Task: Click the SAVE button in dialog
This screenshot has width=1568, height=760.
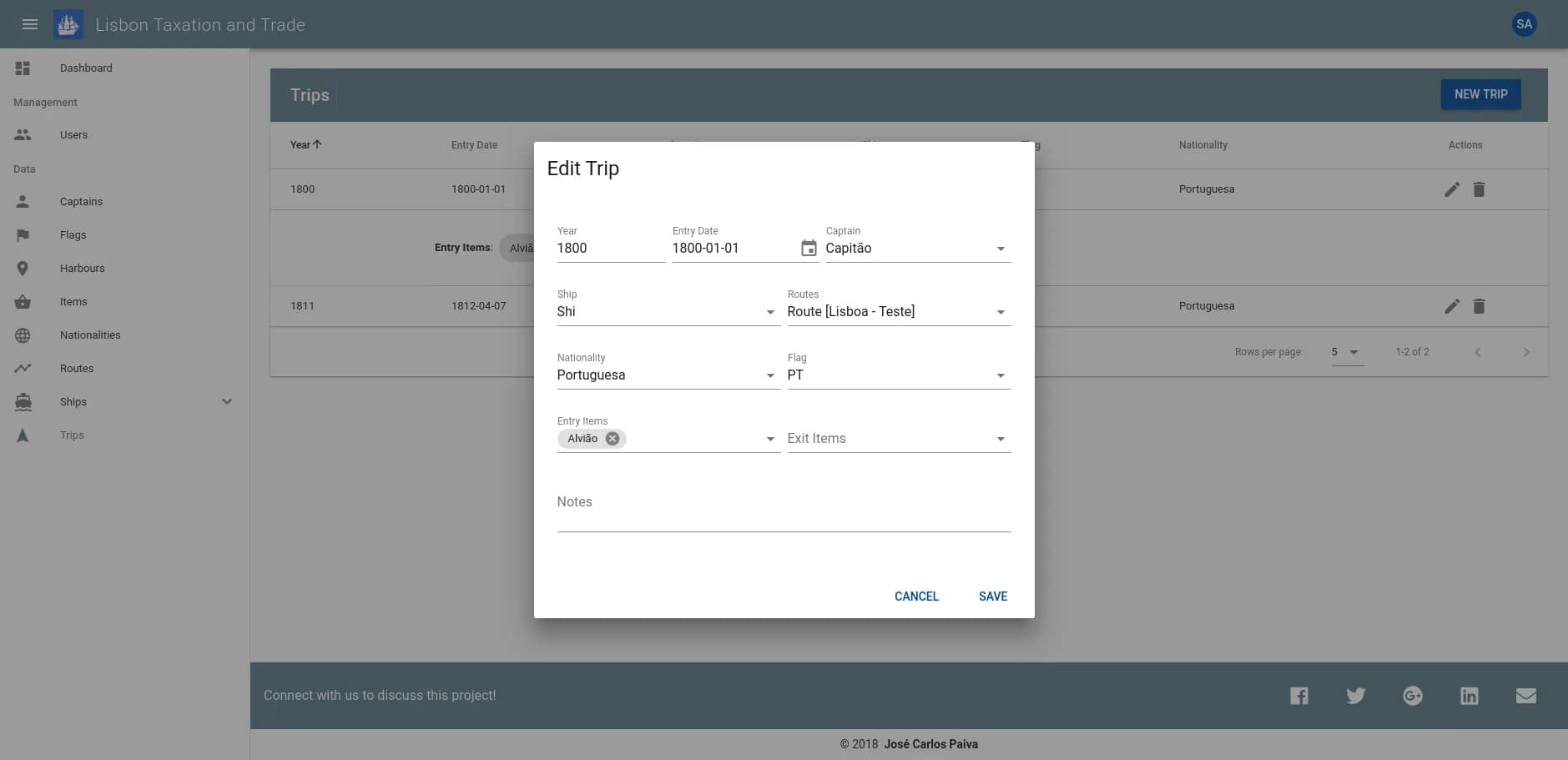Action: tap(993, 596)
